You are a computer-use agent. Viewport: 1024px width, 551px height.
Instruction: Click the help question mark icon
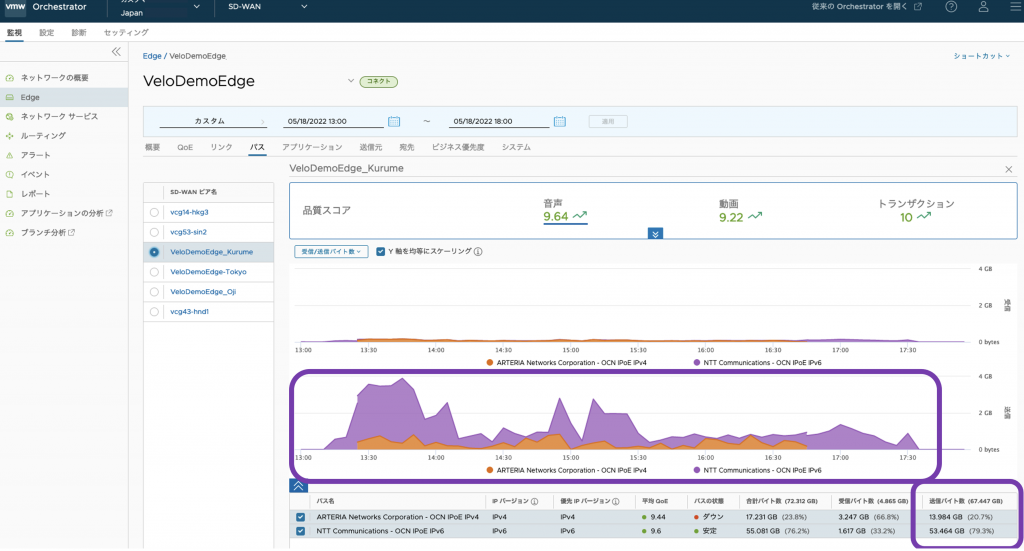click(950, 8)
